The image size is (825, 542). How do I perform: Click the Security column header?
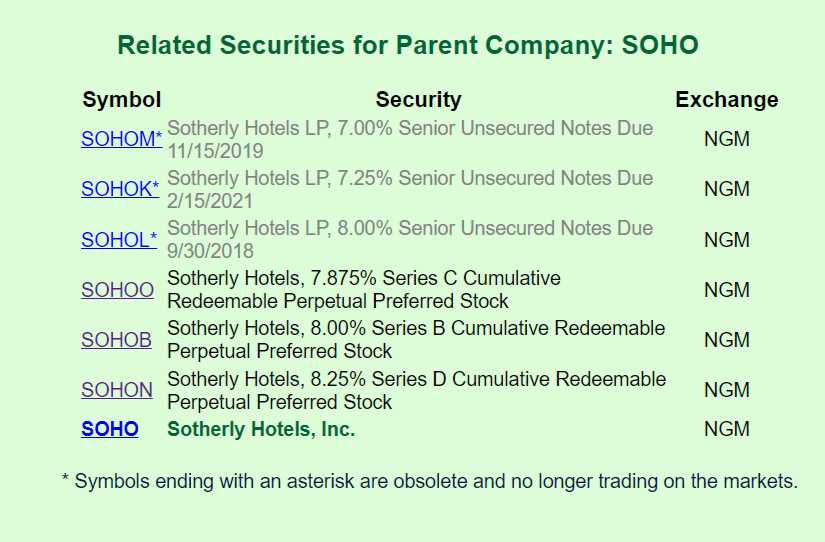(418, 100)
